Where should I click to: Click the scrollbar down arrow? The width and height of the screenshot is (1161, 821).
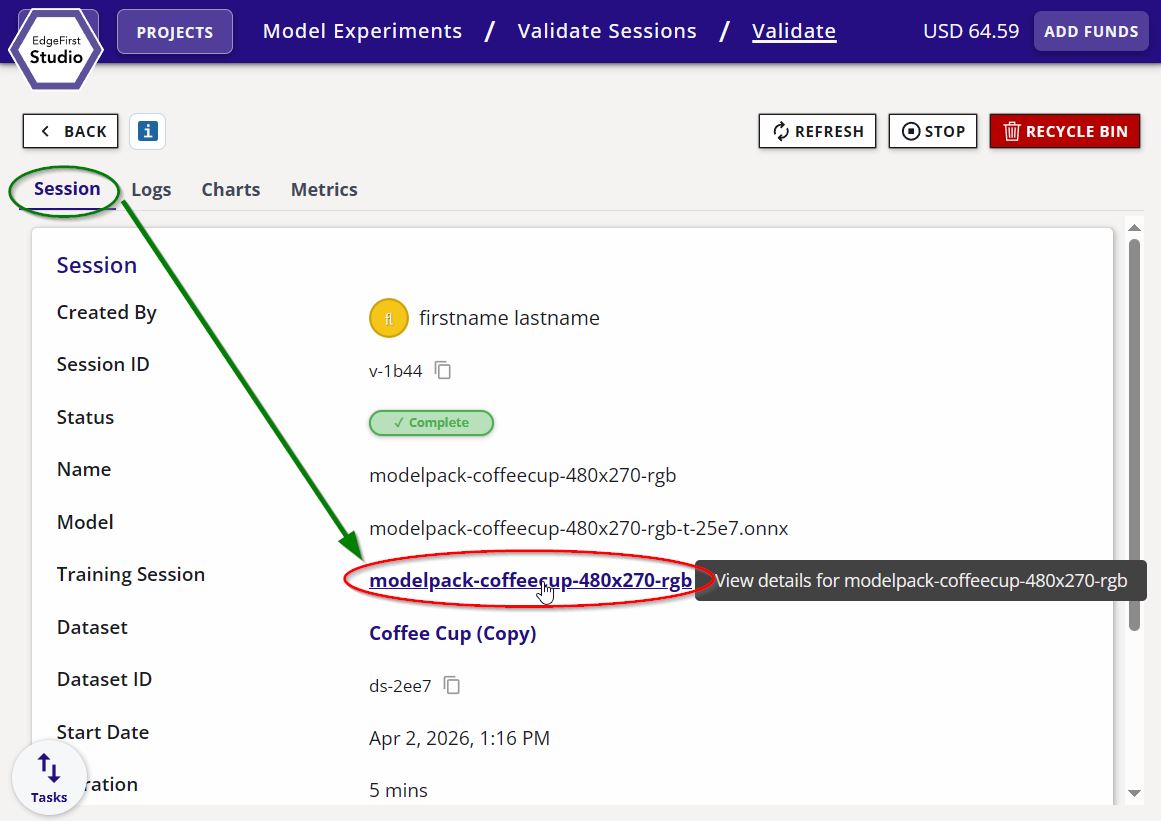click(x=1134, y=793)
